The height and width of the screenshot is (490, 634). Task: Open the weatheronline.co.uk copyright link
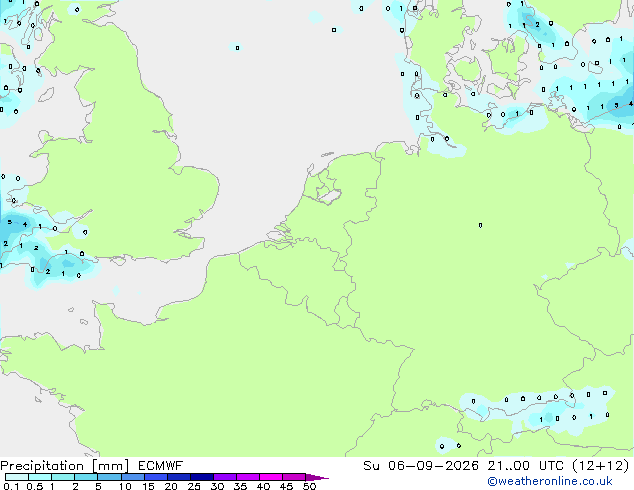click(549, 481)
